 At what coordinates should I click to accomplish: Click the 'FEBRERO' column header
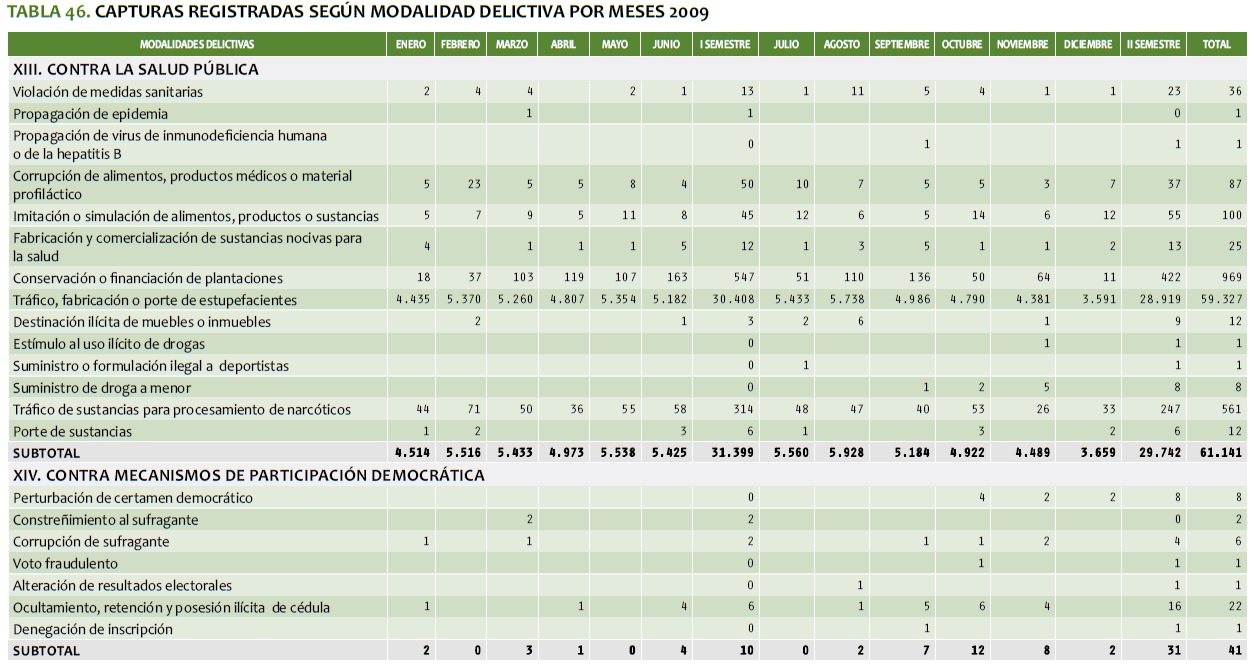(461, 45)
